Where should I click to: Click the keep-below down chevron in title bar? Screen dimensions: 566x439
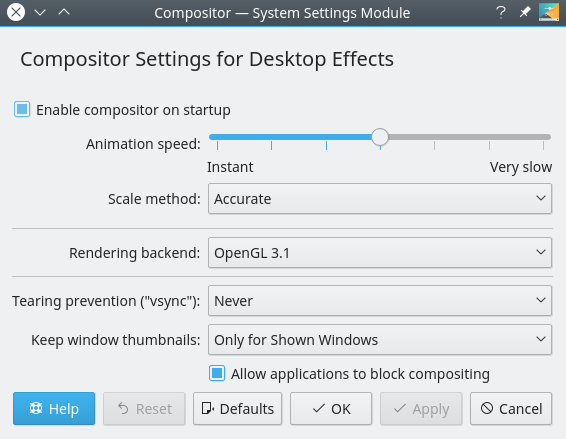(40, 13)
